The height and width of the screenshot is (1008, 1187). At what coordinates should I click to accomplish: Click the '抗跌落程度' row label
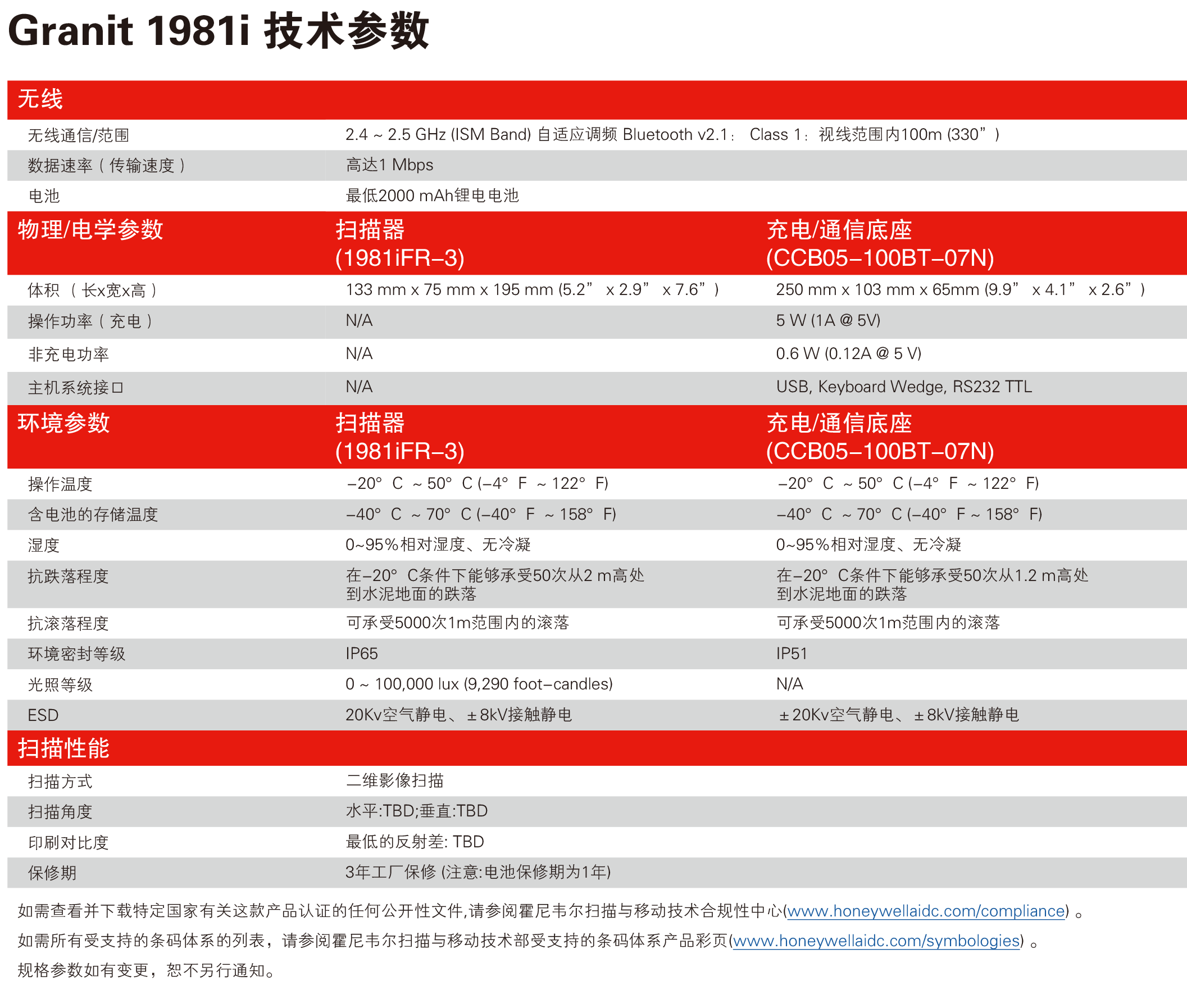click(x=69, y=576)
